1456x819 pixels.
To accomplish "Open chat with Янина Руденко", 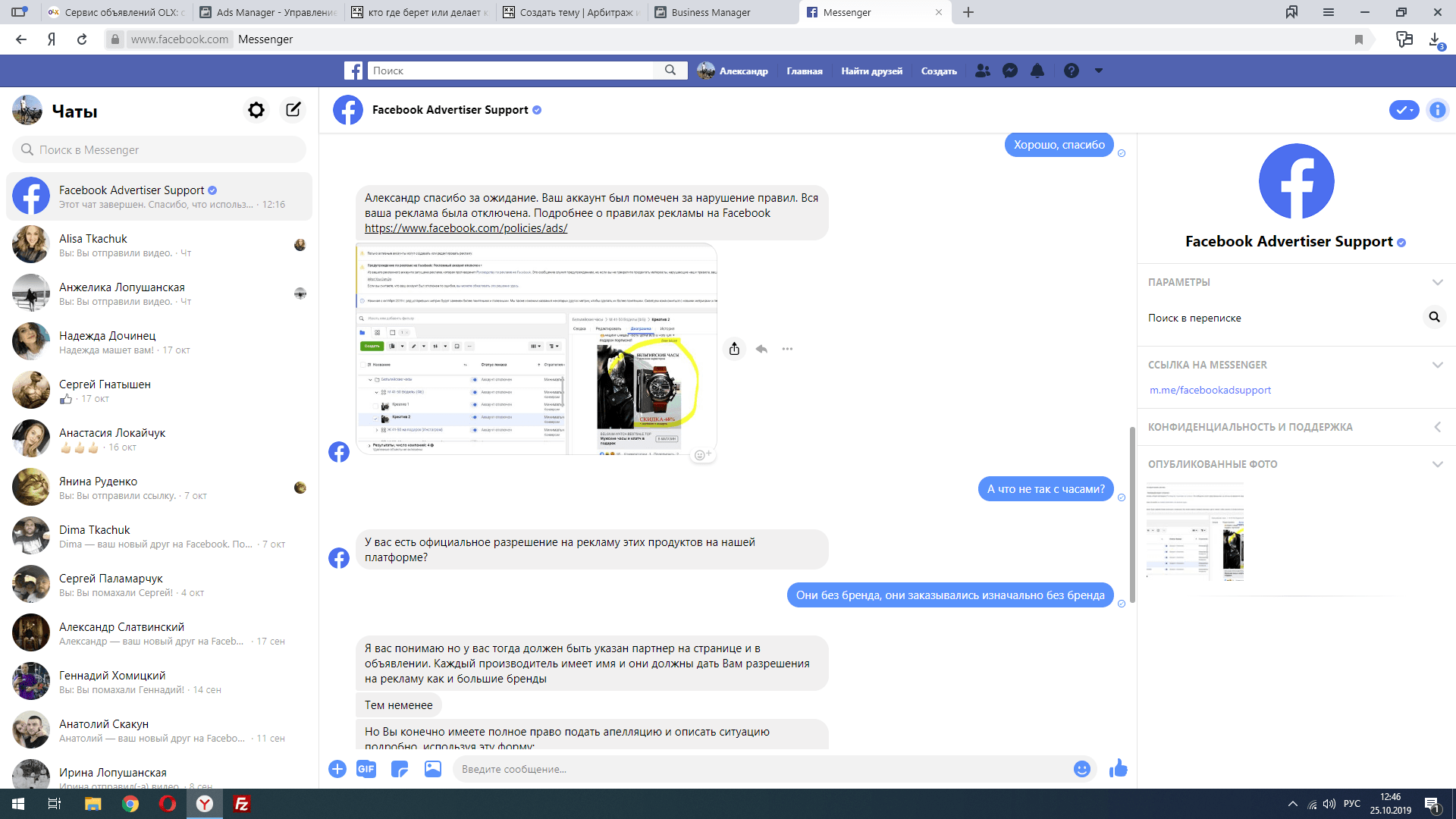I will click(159, 488).
